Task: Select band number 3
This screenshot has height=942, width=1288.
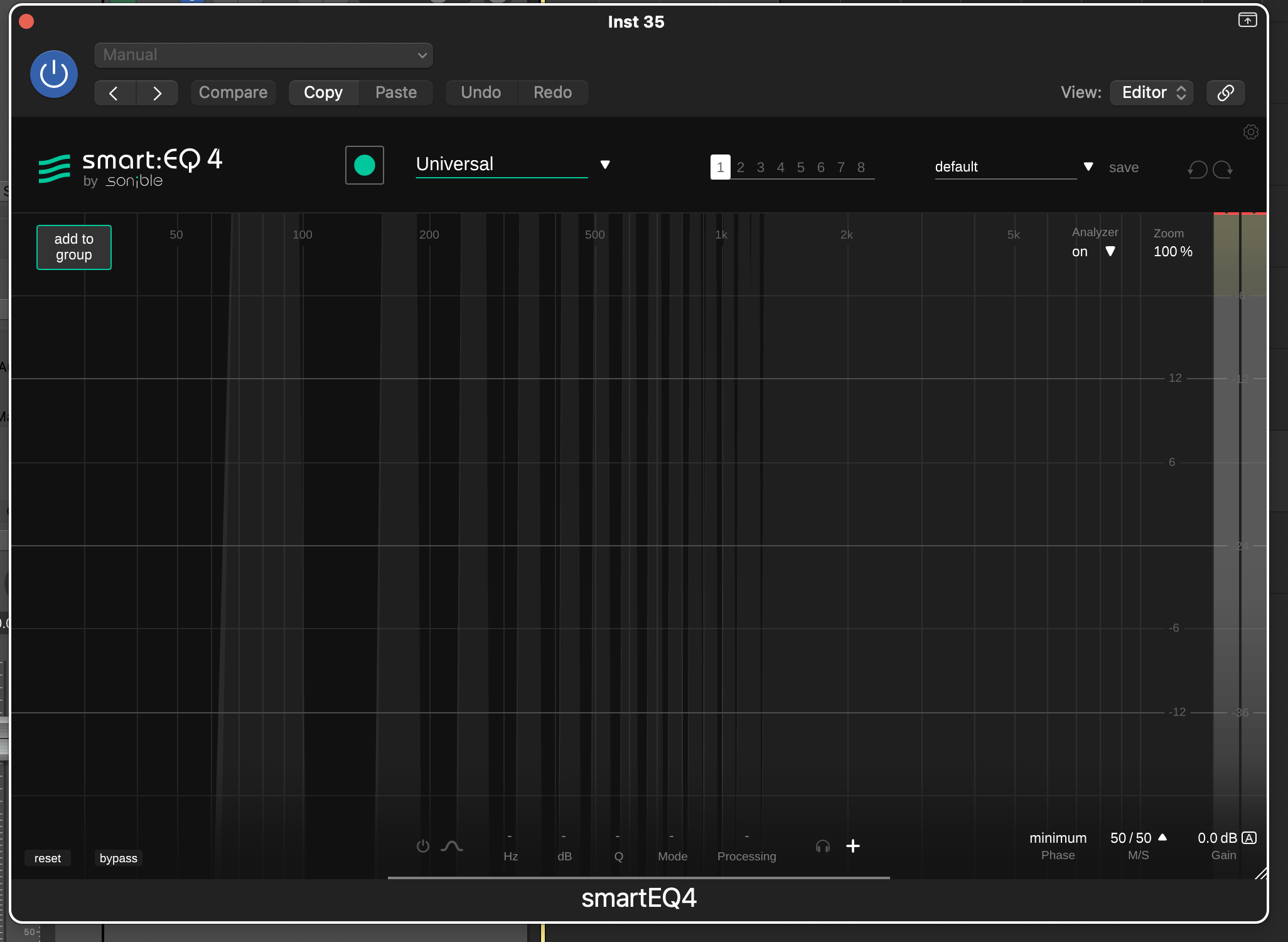Action: [759, 167]
